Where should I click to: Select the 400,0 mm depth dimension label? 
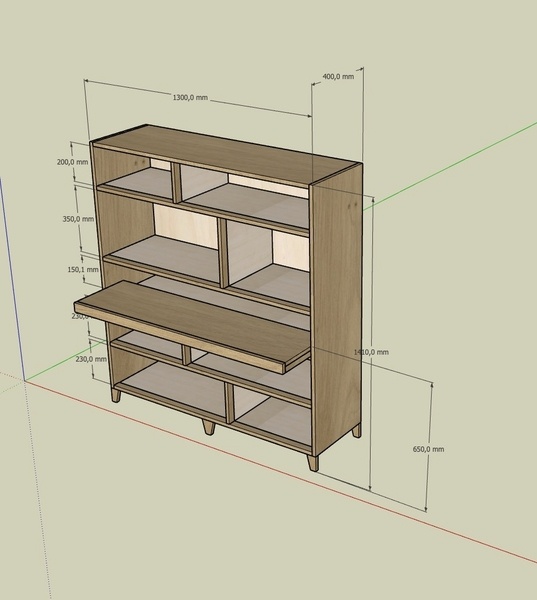tap(338, 76)
